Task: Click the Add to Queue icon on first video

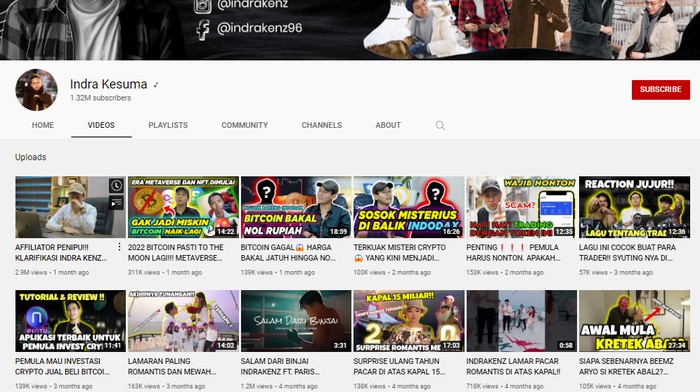Action: point(117,203)
